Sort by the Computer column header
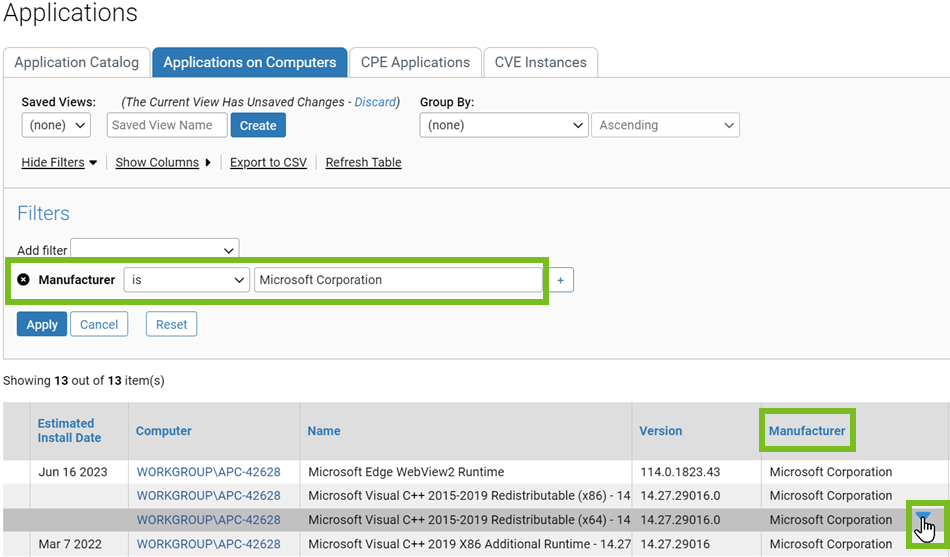950x557 pixels. (164, 431)
